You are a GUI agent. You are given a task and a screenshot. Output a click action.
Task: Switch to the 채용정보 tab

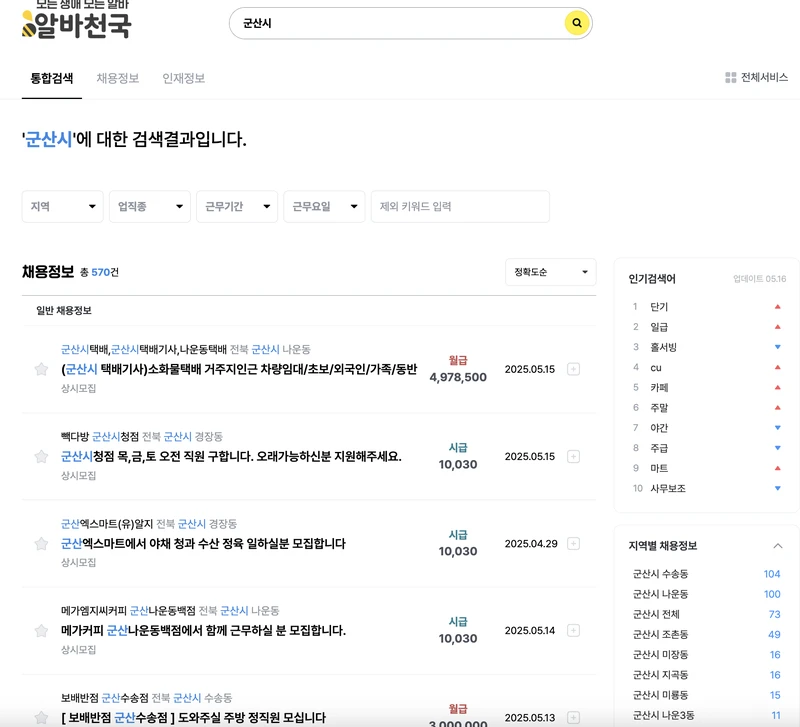pyautogui.click(x=118, y=78)
